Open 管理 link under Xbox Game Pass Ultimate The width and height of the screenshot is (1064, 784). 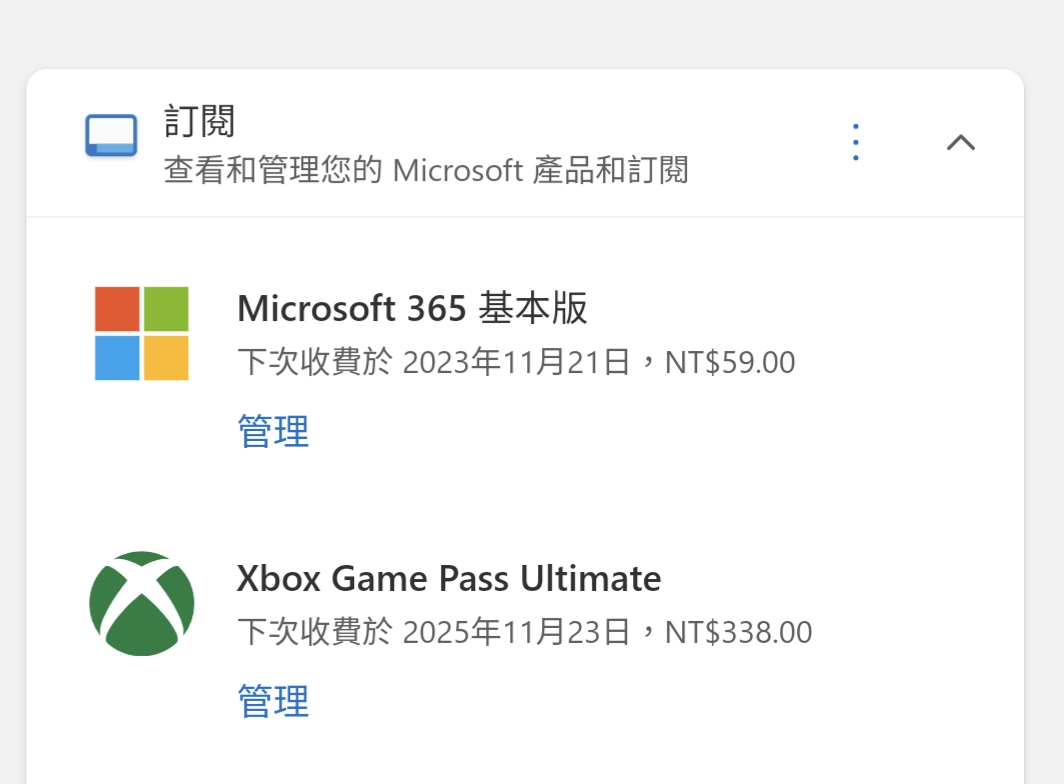[x=273, y=701]
